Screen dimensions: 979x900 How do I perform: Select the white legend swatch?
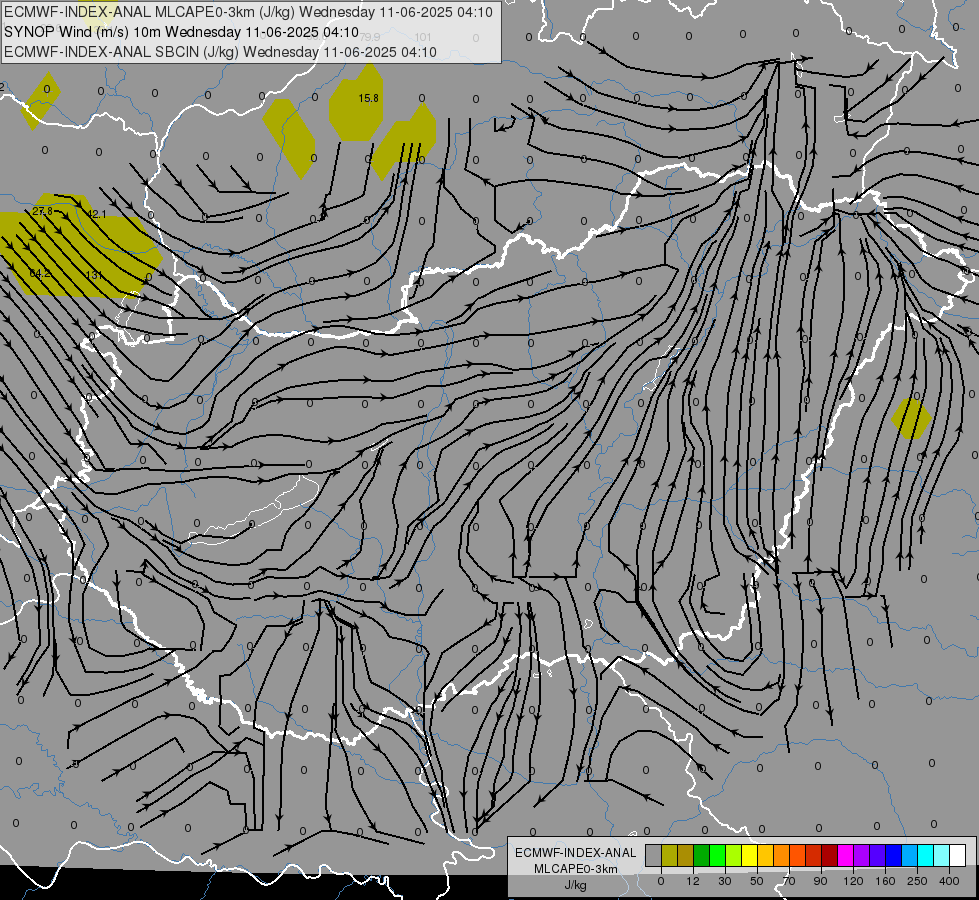coord(958,856)
